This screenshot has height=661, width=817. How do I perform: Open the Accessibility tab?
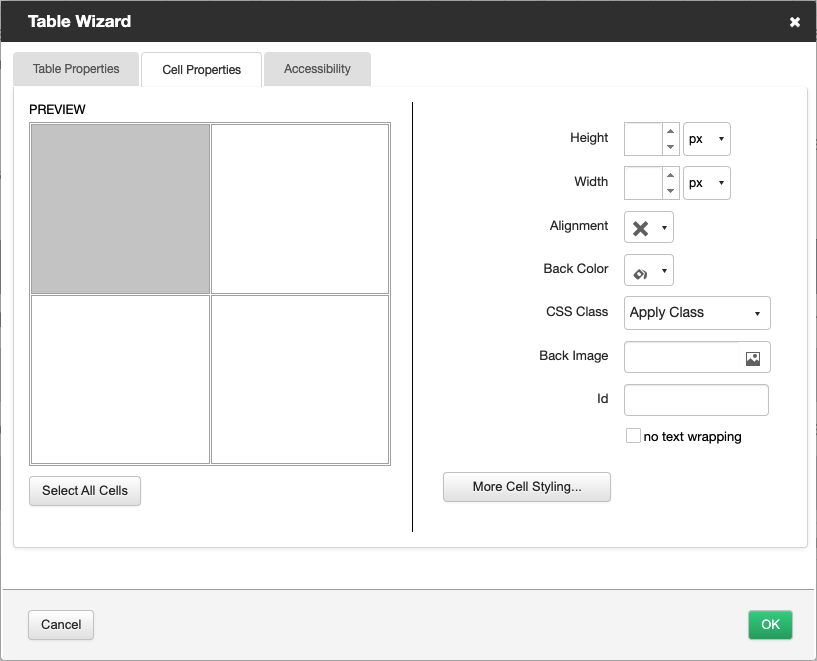point(317,69)
